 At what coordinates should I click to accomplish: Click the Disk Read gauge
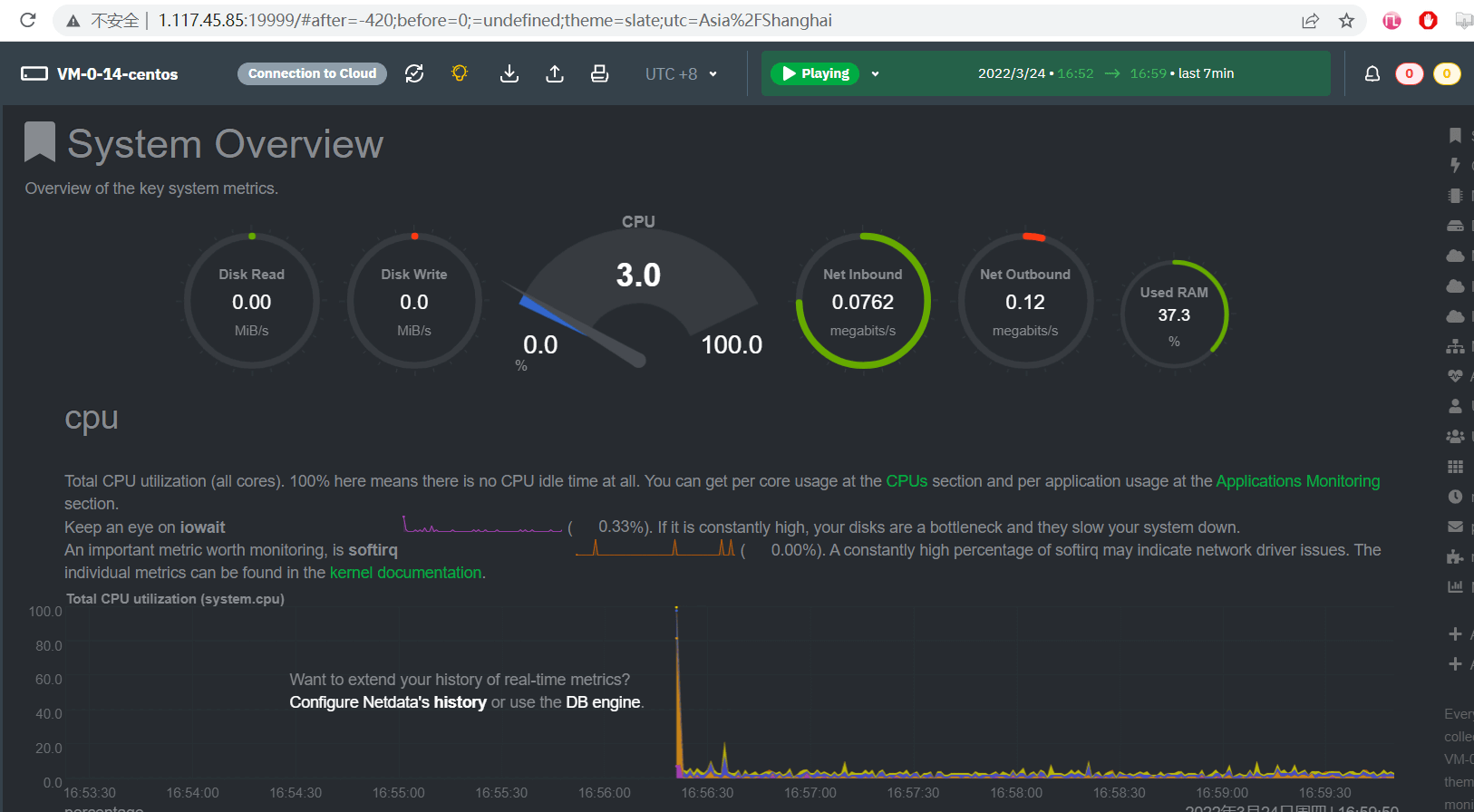252,301
